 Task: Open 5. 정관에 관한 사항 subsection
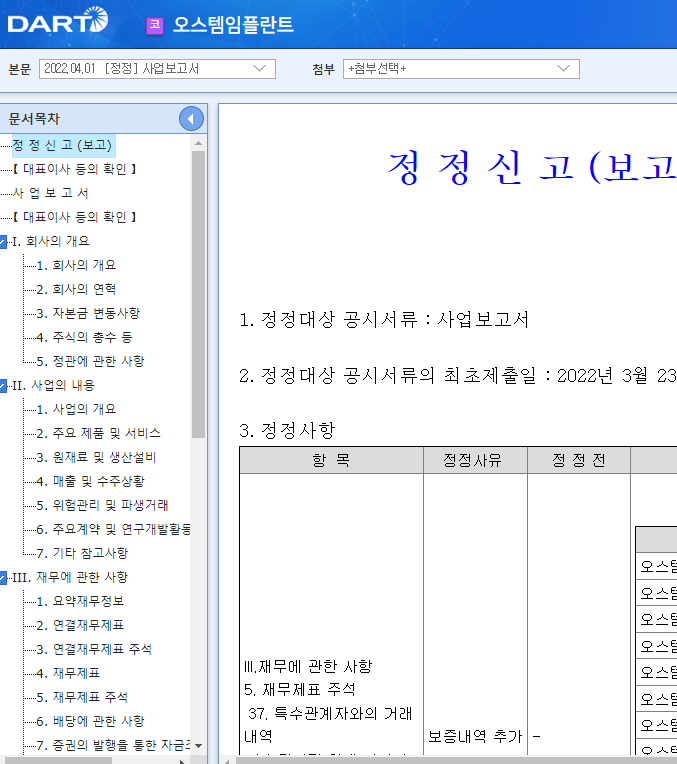90,361
